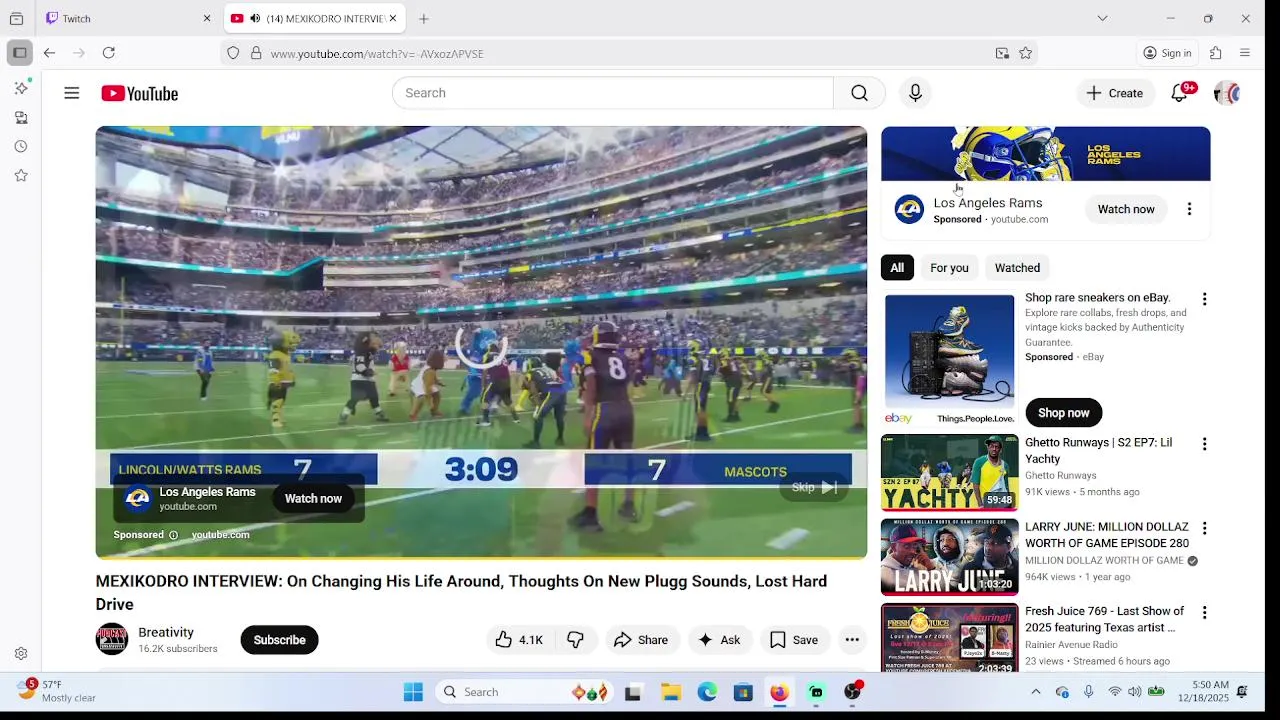
Task: Open tracking protection shield icon
Action: 233,53
